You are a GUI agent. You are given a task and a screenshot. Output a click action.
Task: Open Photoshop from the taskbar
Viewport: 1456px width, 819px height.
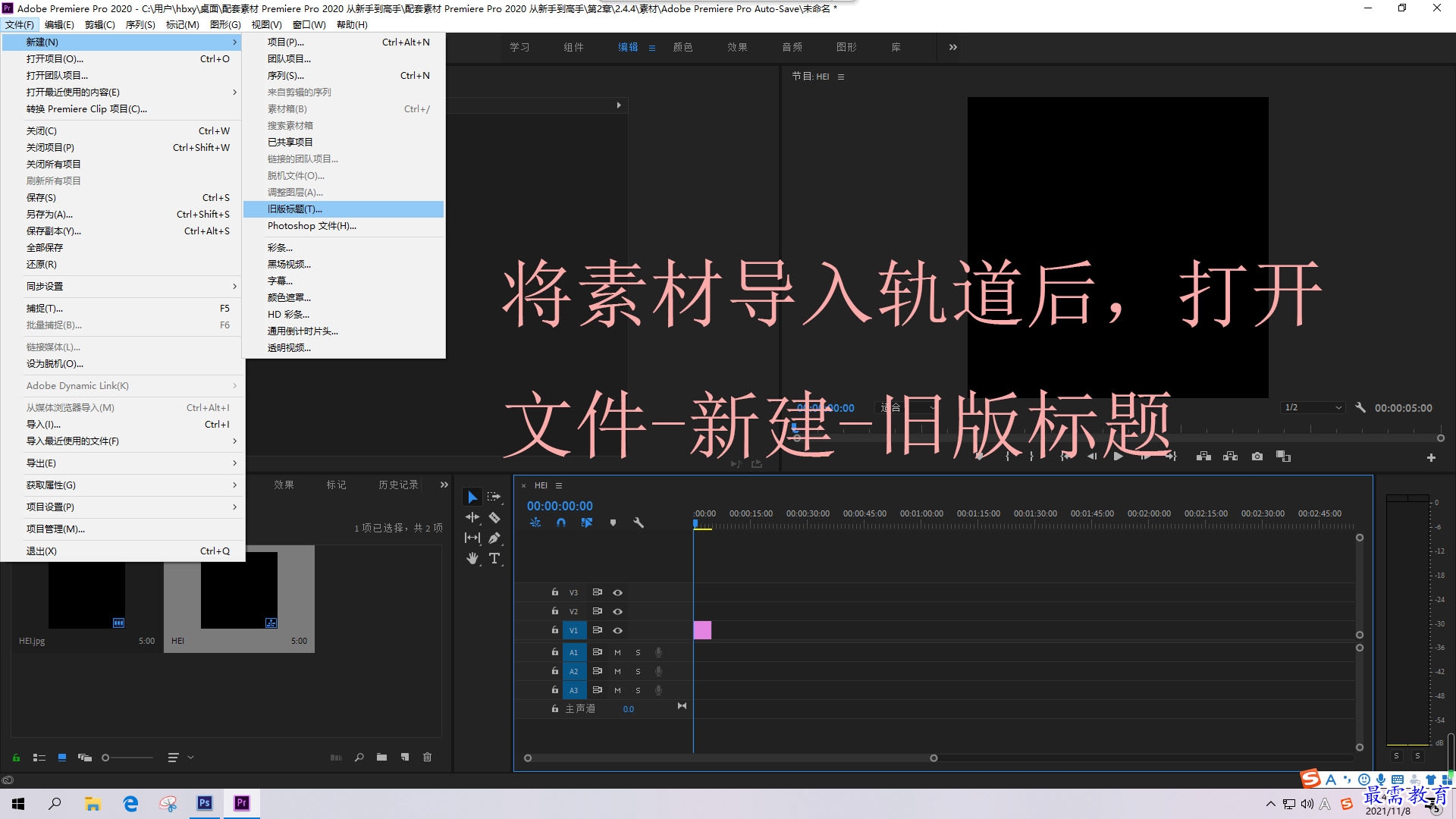tap(205, 803)
